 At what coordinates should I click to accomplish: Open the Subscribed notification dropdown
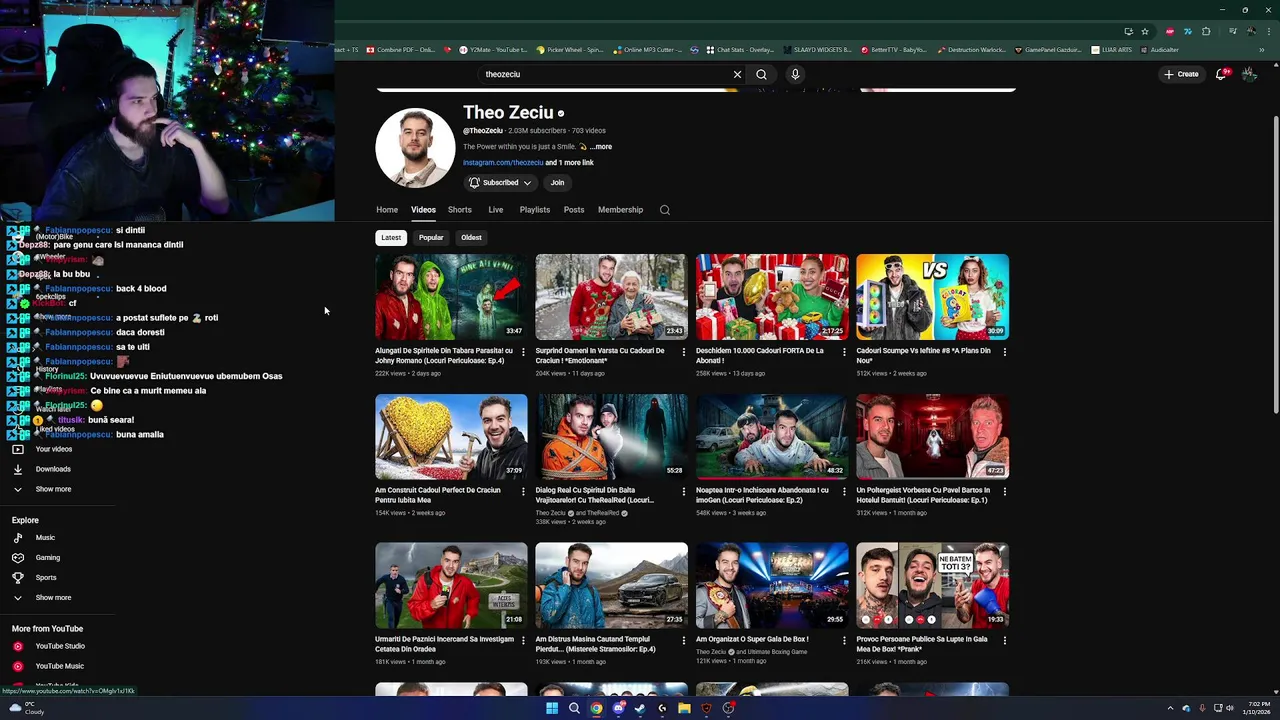coord(500,183)
